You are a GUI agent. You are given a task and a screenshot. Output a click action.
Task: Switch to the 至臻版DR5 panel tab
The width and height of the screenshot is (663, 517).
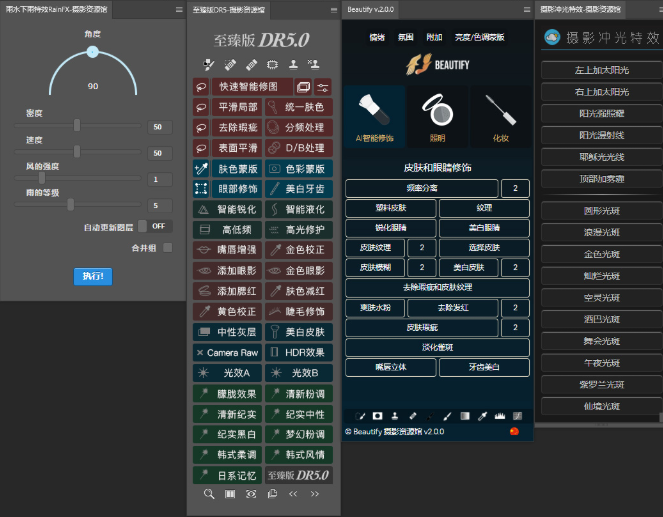[229, 10]
